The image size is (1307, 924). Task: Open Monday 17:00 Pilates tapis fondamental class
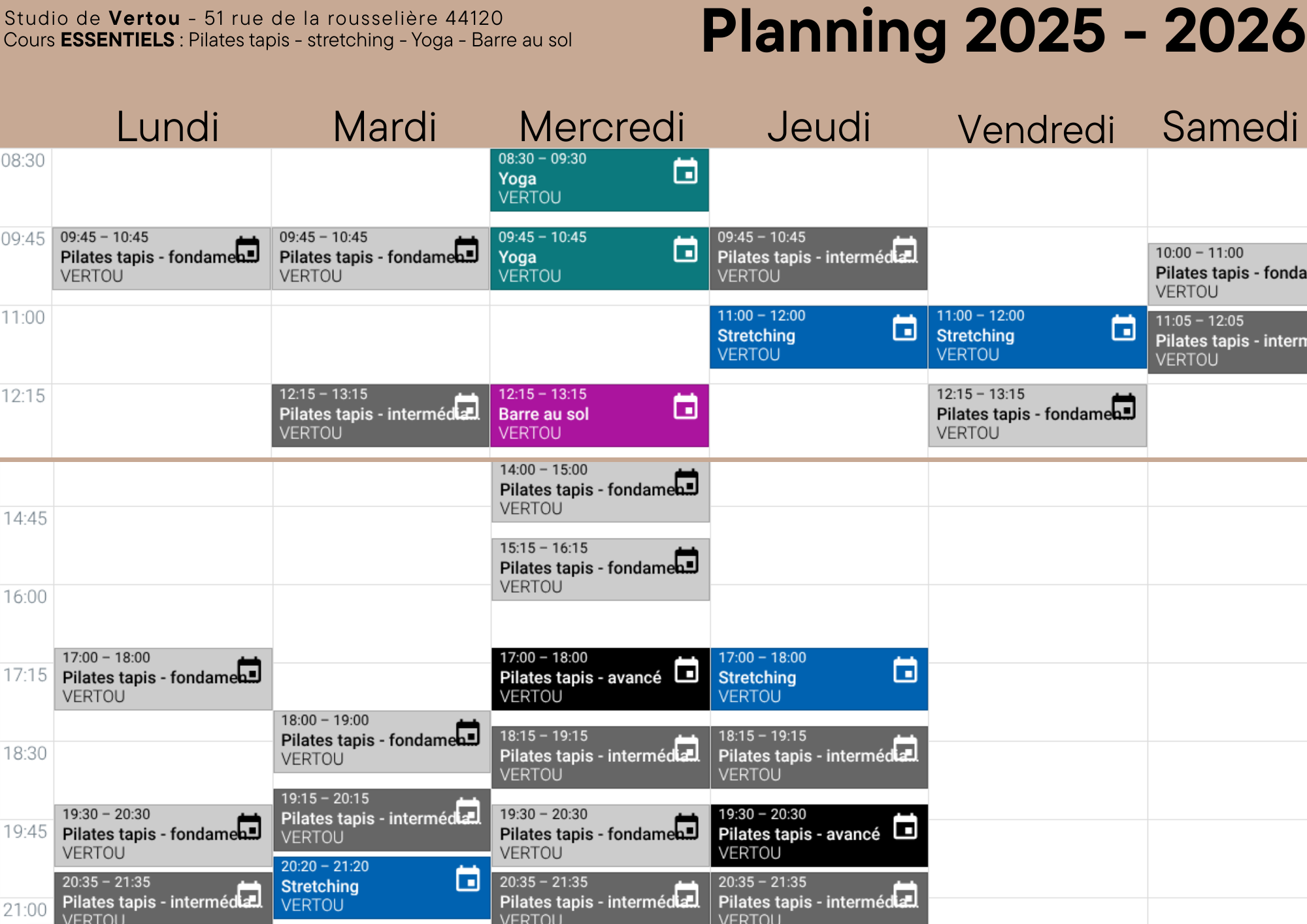point(163,679)
